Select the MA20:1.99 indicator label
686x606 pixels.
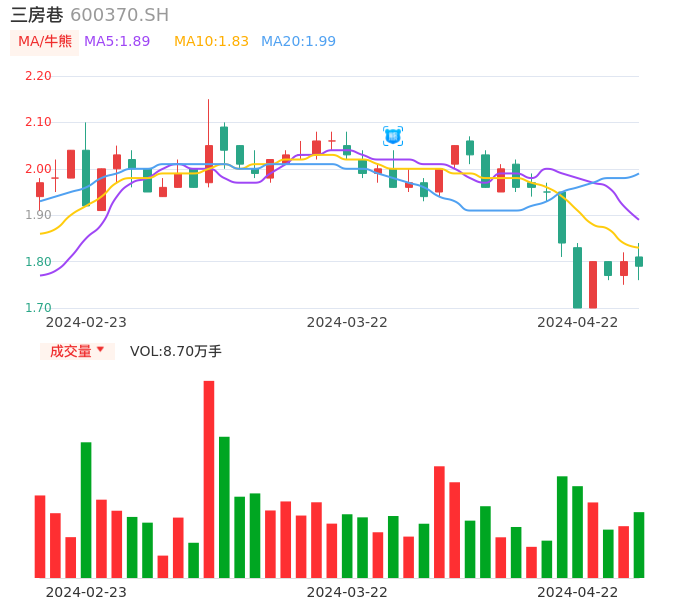298,42
